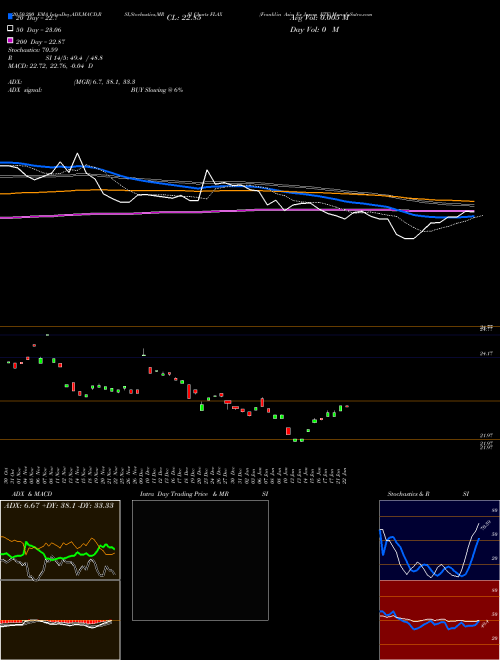Screen dimensions: 500x660
Task: Click the blue 20 Day EMA legend swatch
Action: point(10,16)
